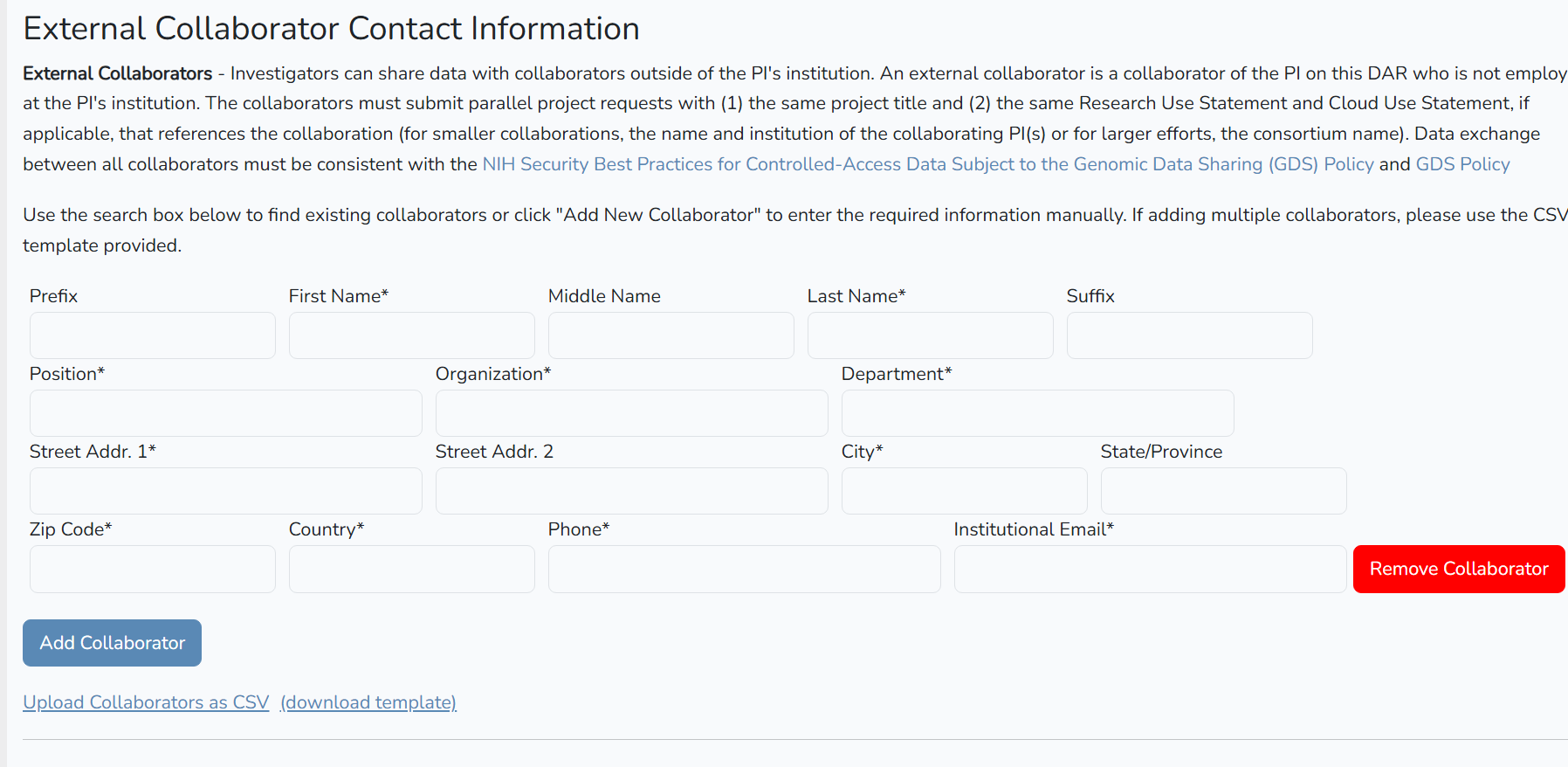Focus the Country input box
This screenshot has height=767, width=1568.
pos(411,569)
